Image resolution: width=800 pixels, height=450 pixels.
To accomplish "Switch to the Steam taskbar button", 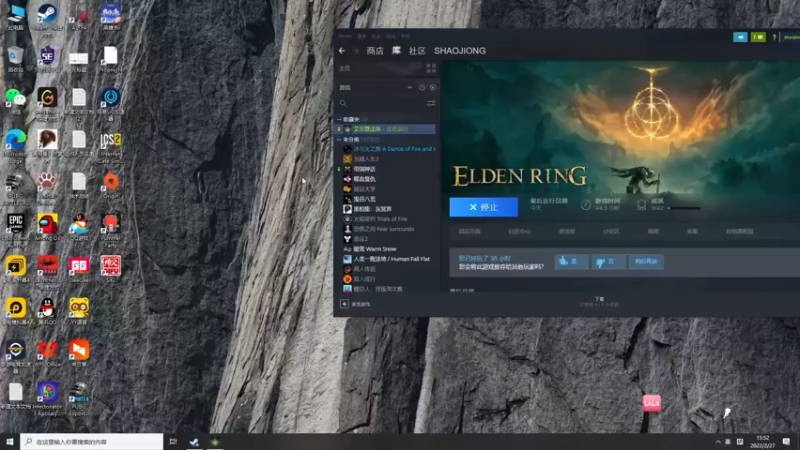I will 194,441.
